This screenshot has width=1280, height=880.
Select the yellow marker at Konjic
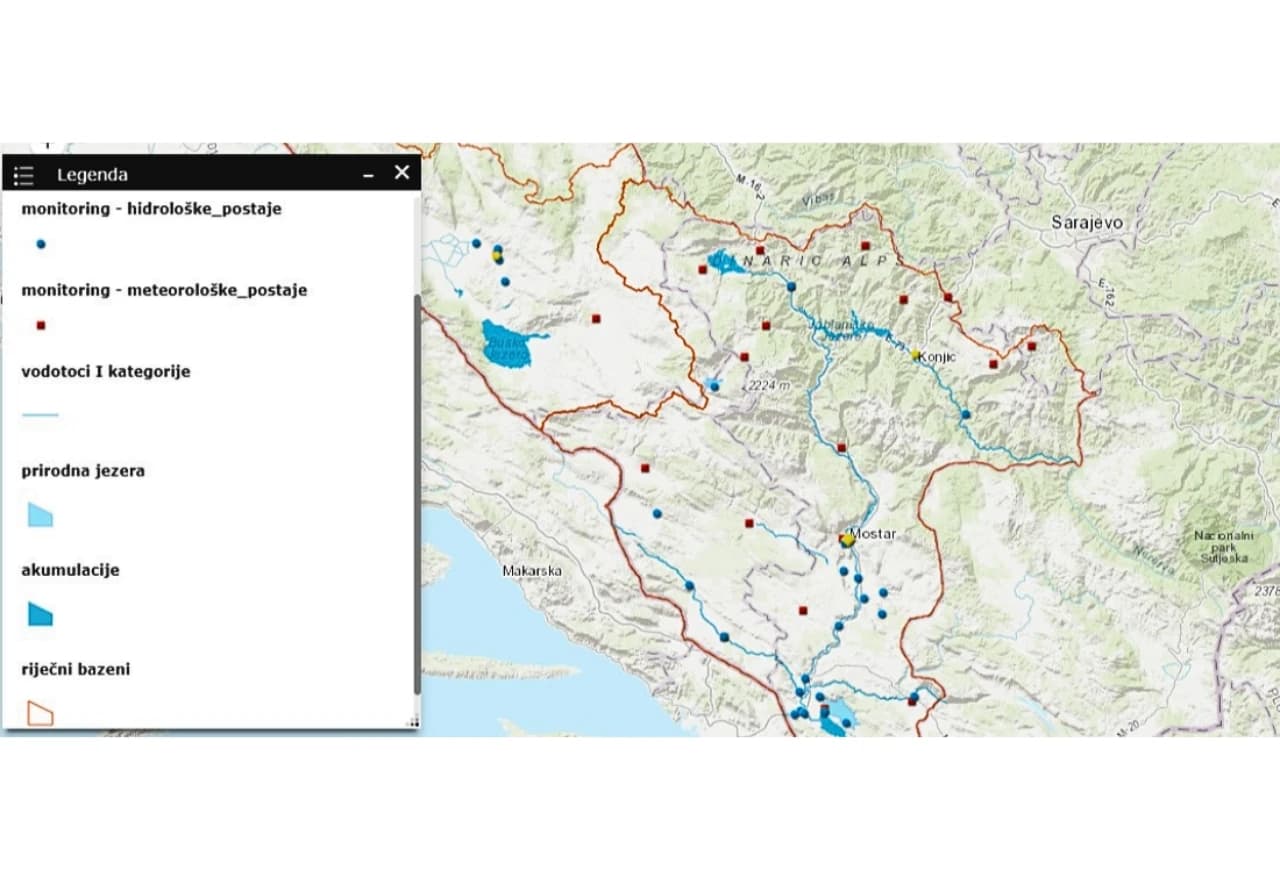point(915,355)
